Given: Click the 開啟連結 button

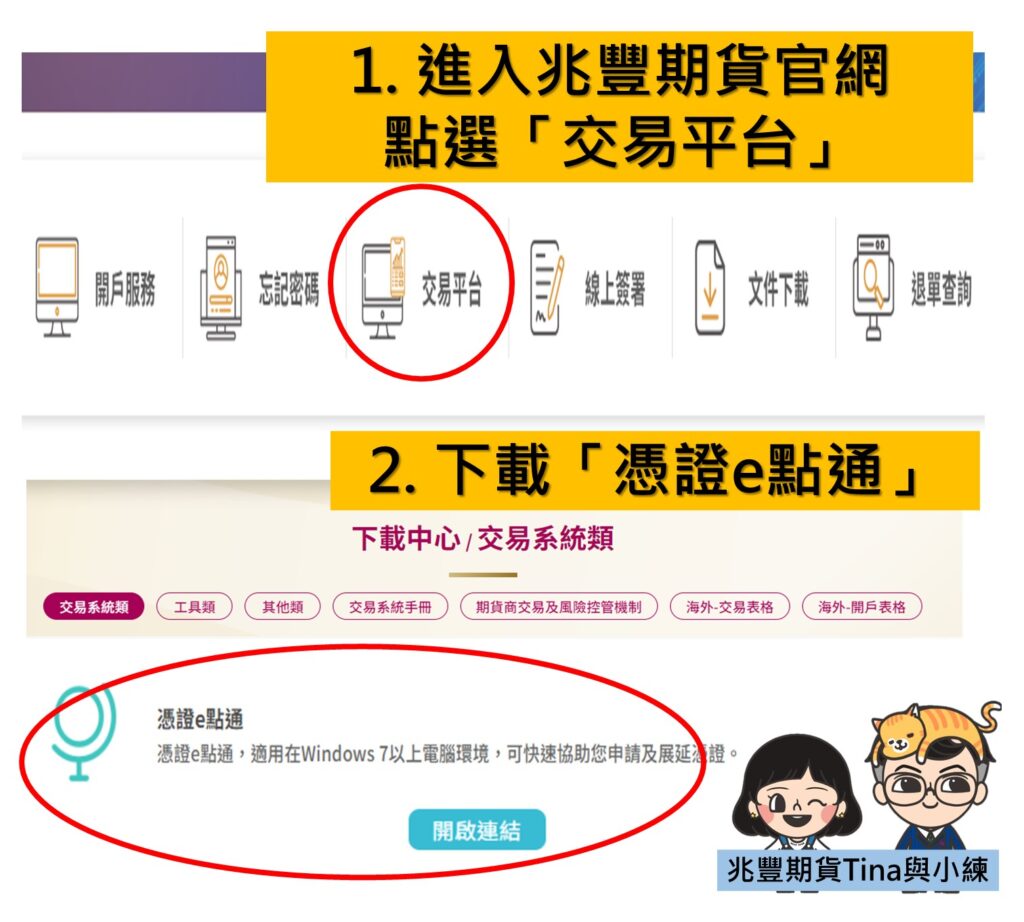Looking at the screenshot, I should pos(477,830).
